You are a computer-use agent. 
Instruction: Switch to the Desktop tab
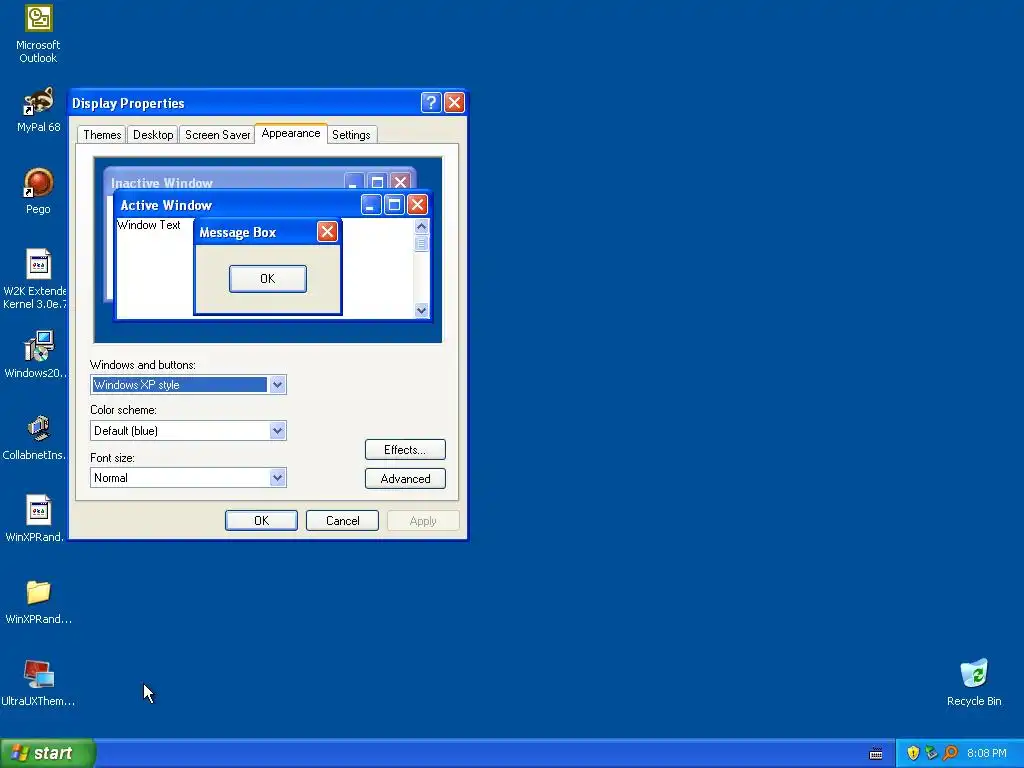[x=153, y=135]
